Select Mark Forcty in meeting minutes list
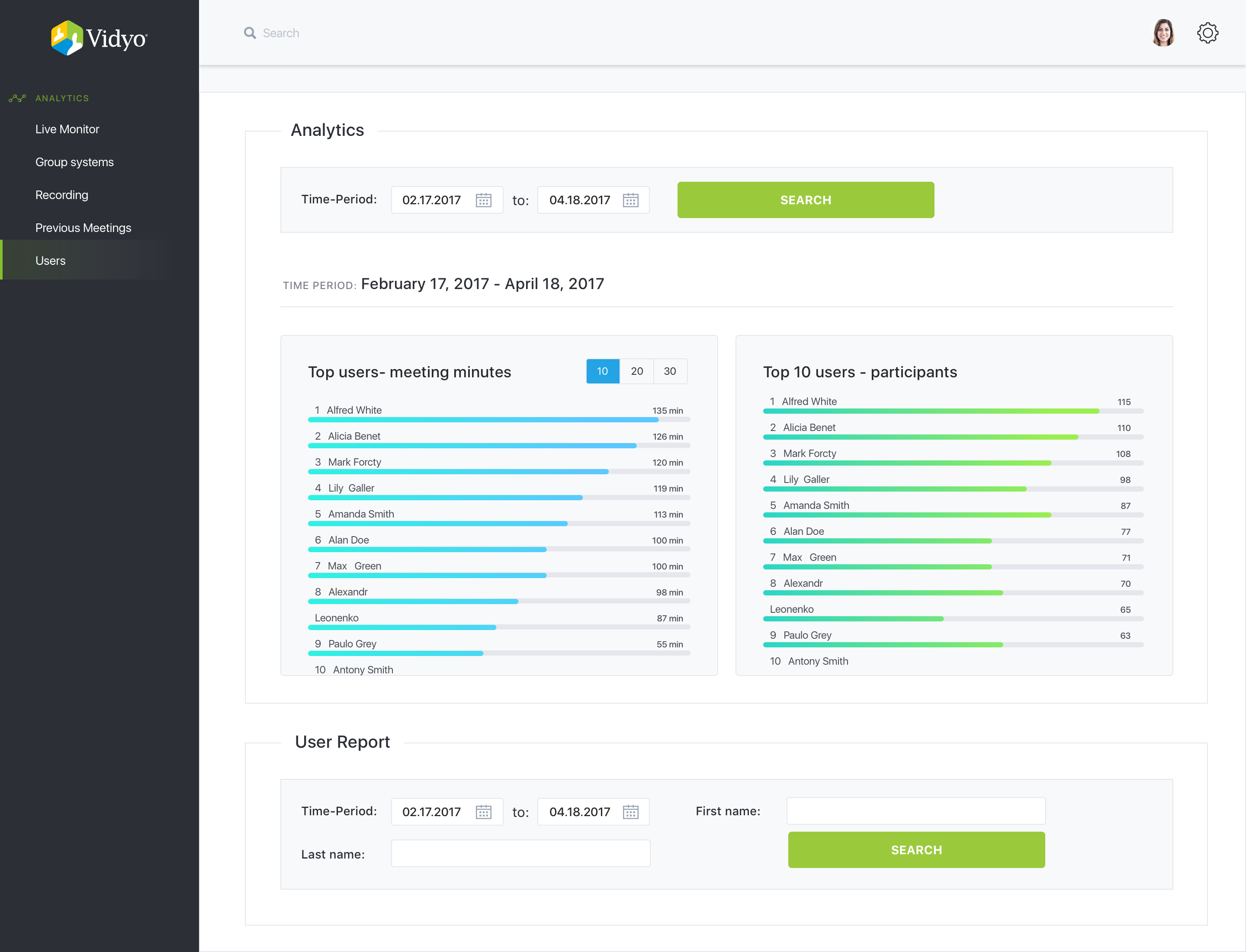1246x952 pixels. [x=355, y=462]
